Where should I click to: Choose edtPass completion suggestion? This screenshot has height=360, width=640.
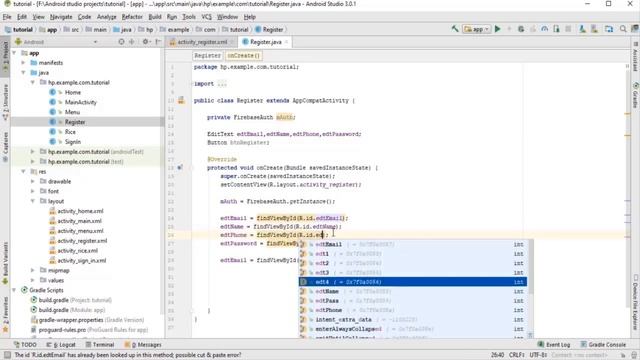[413, 301]
